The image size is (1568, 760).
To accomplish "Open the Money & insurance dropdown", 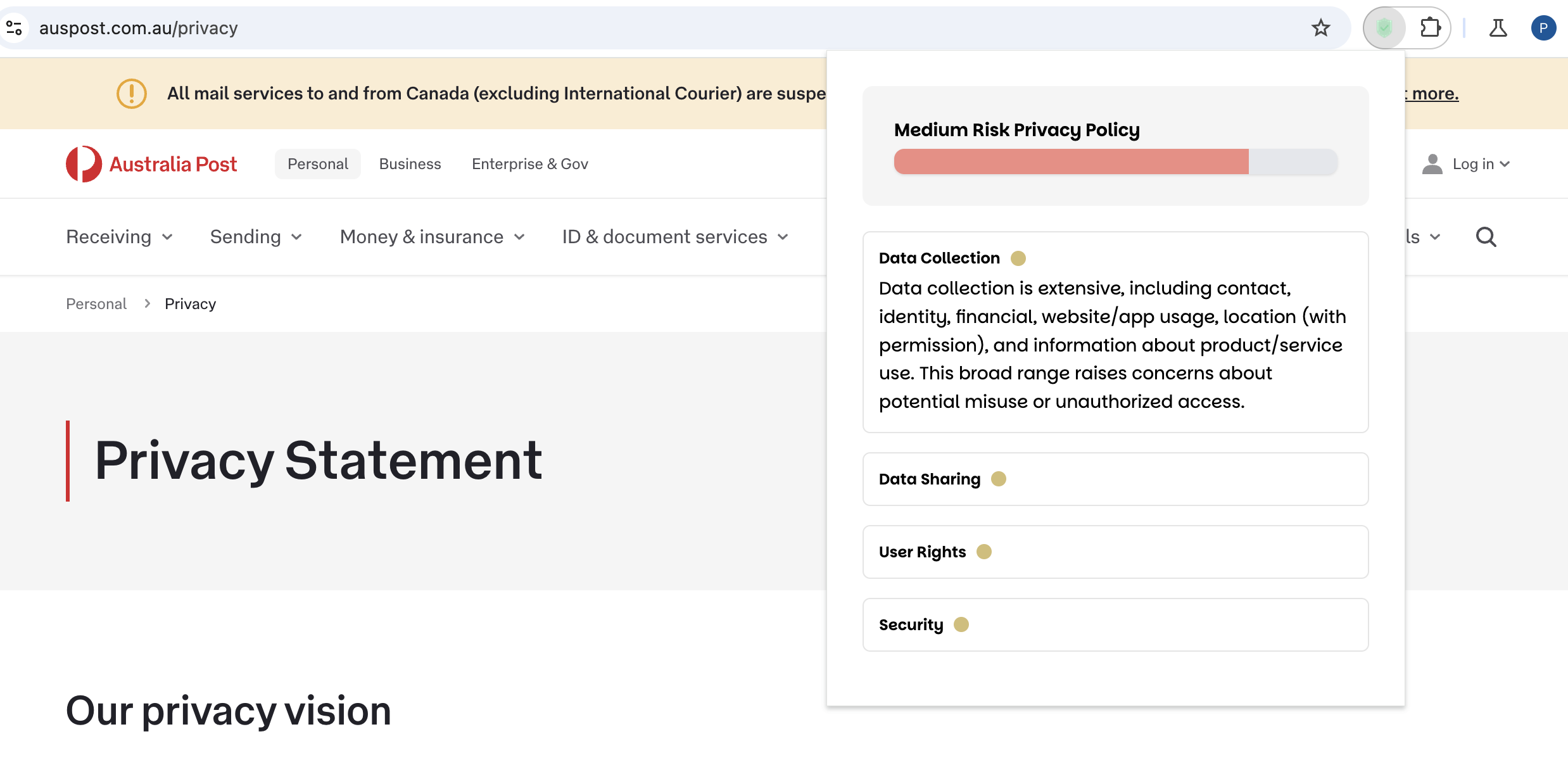I will pos(433,237).
